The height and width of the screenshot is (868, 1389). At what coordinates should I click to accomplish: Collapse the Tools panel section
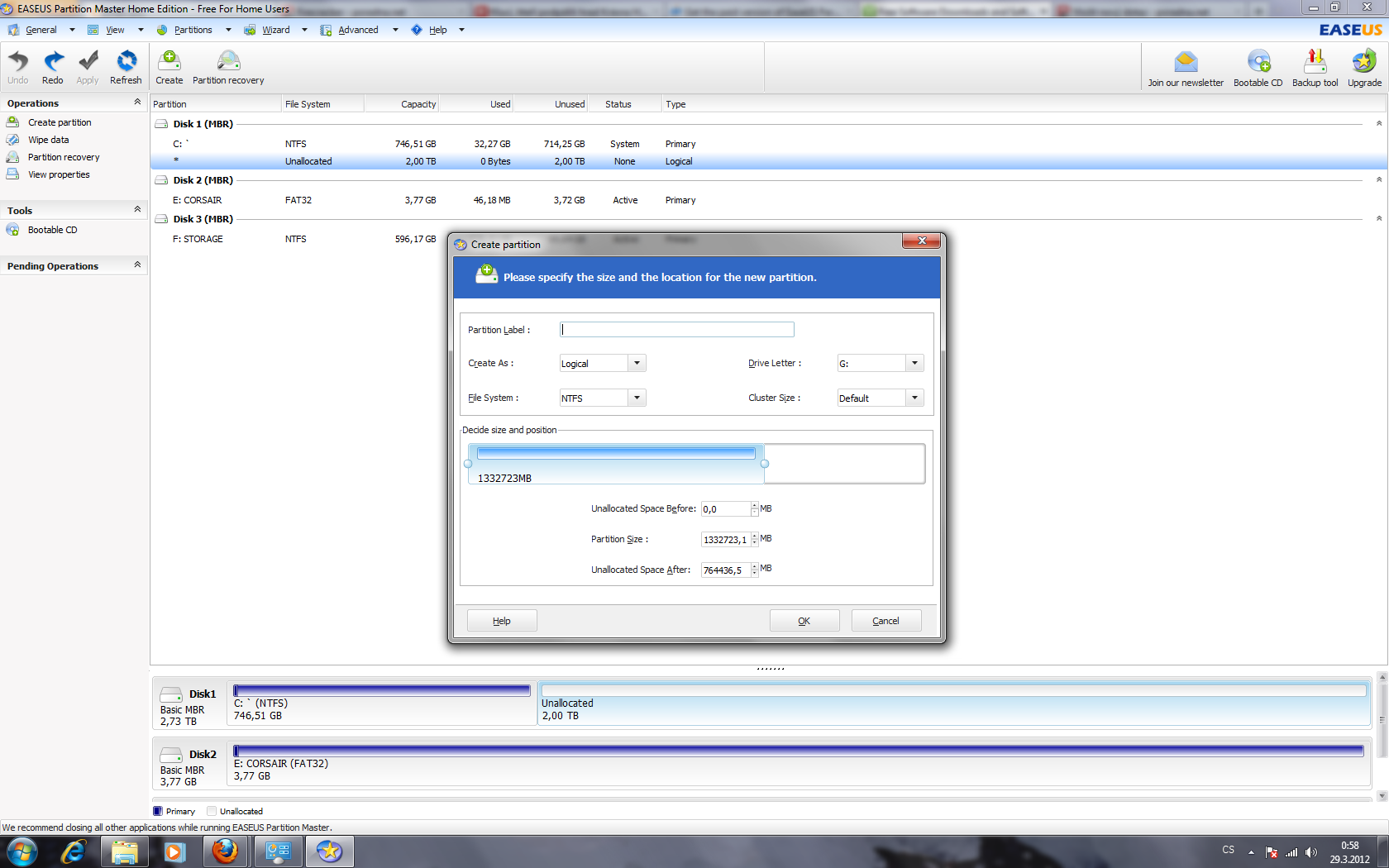click(137, 210)
